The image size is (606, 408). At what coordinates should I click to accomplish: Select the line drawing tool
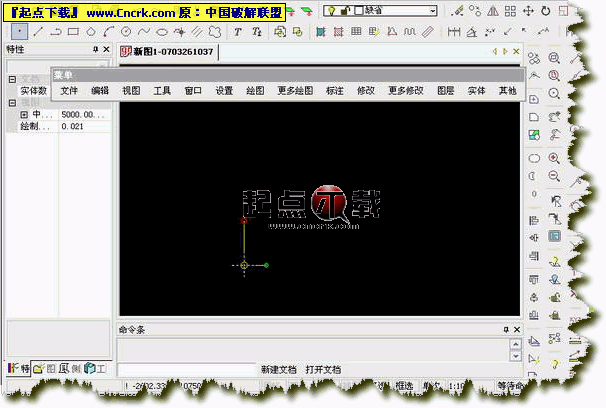coord(39,31)
